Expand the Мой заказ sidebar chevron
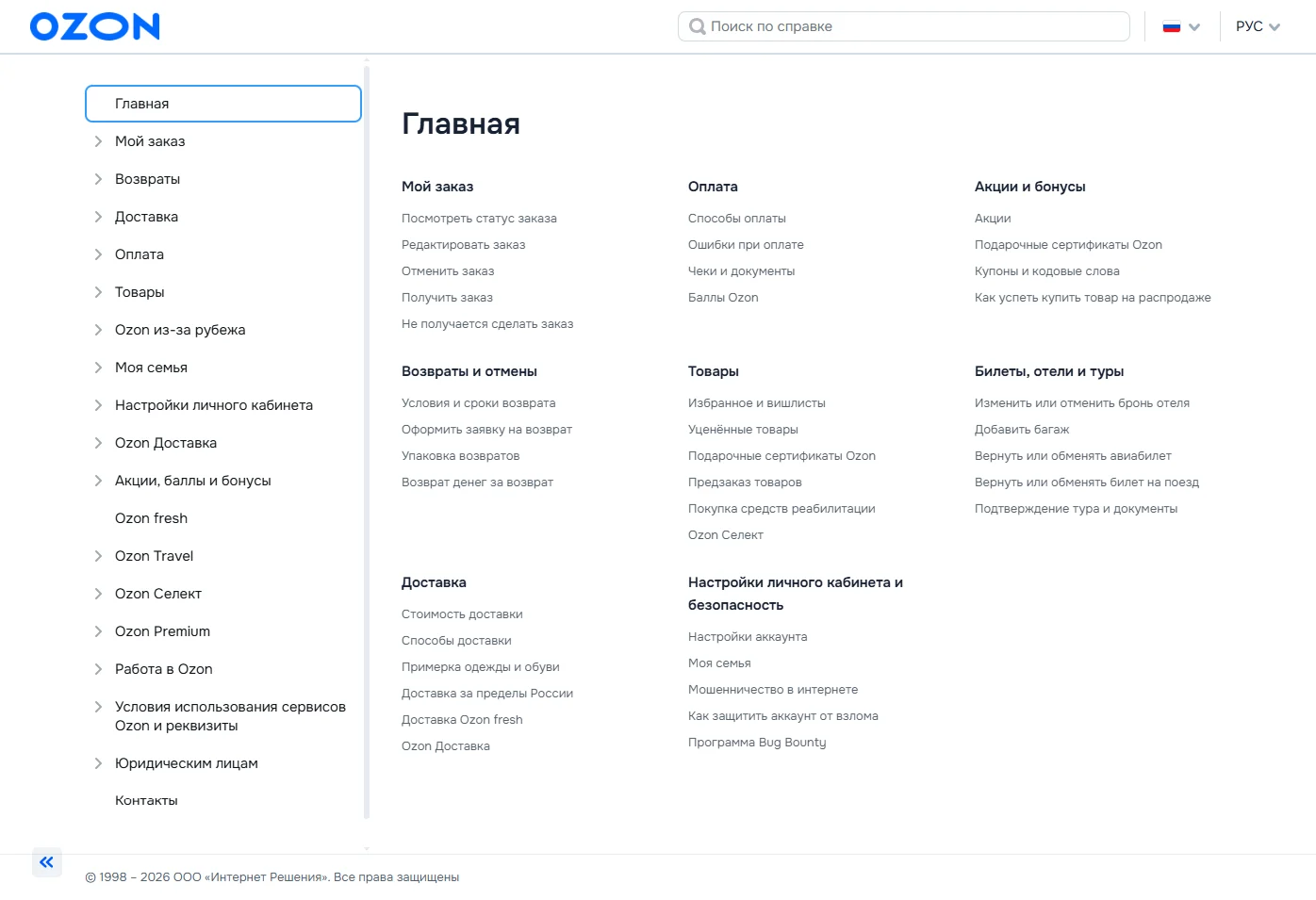 (x=98, y=141)
